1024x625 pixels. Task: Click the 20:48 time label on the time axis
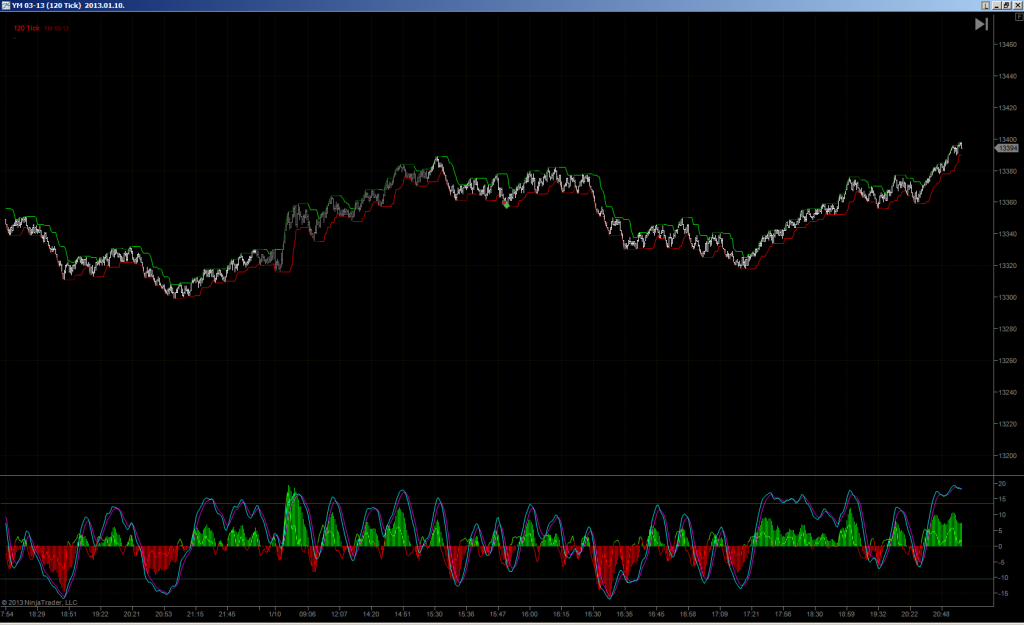941,614
